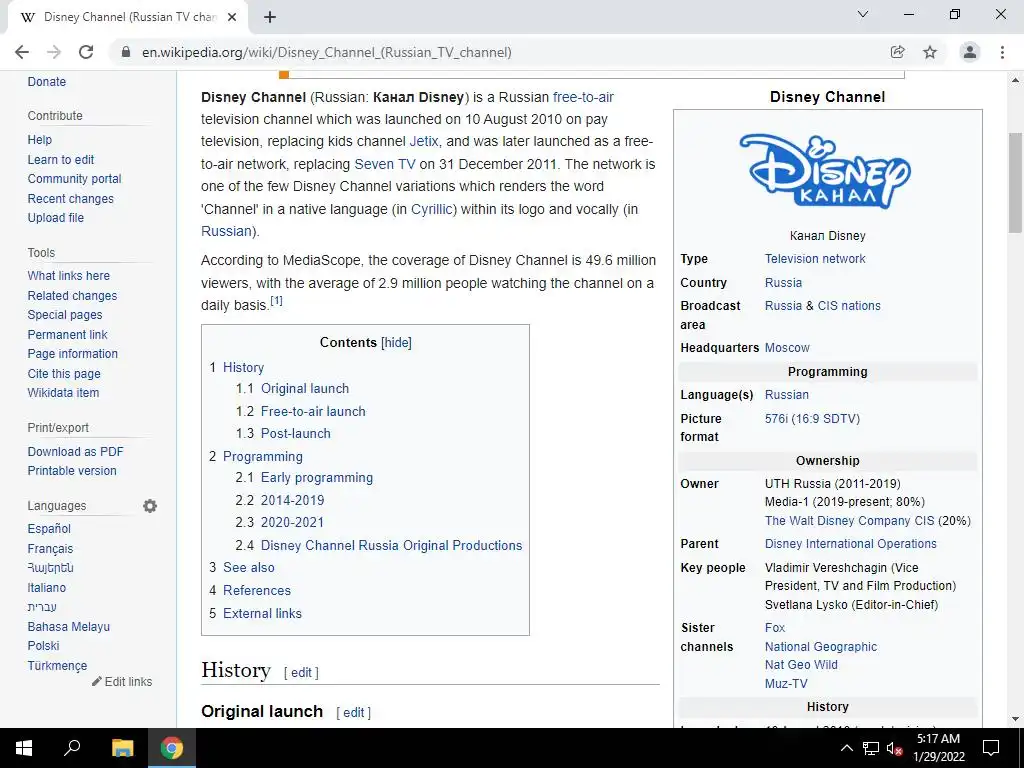The image size is (1024, 768).
Task: Hide the Contents table
Action: point(396,343)
